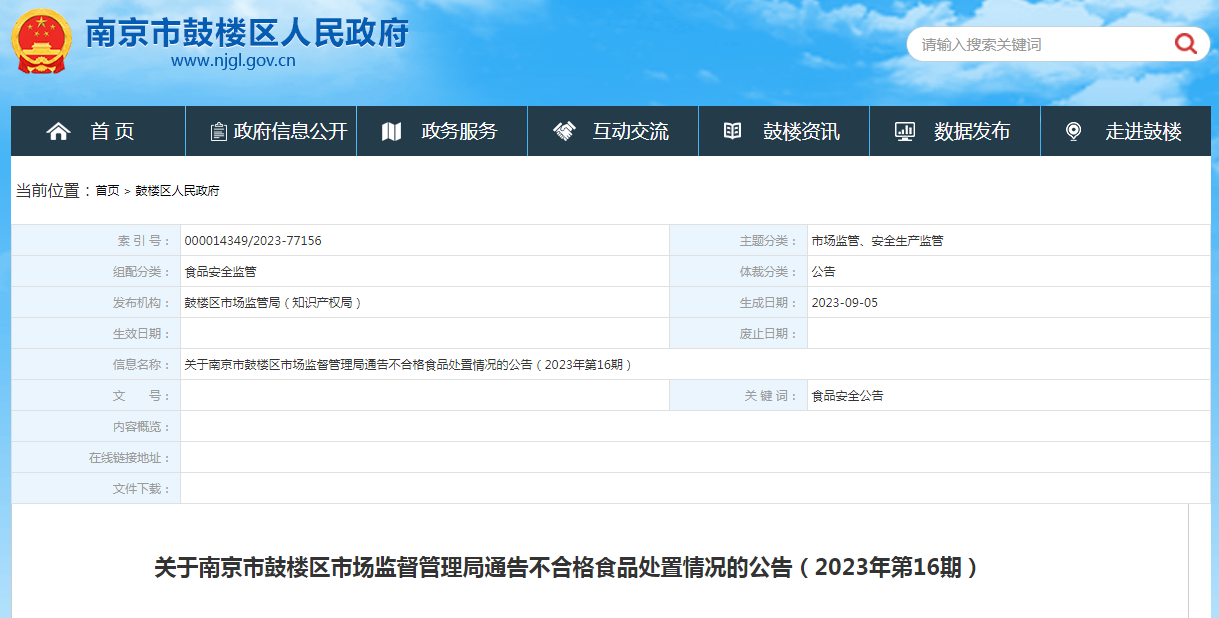The width and height of the screenshot is (1219, 618).
Task: Select the category value 食品安全监管
Action: [x=220, y=272]
